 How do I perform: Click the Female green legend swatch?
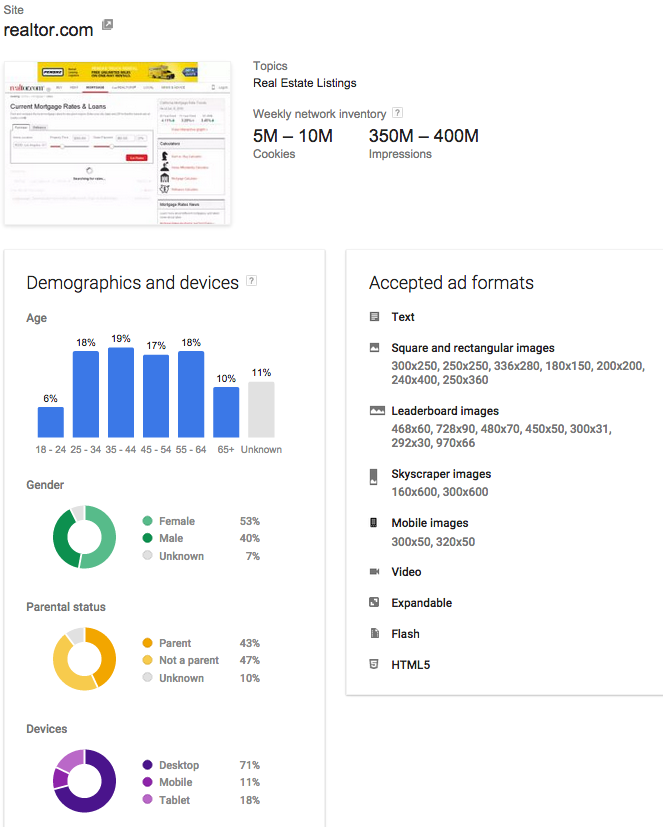click(148, 521)
